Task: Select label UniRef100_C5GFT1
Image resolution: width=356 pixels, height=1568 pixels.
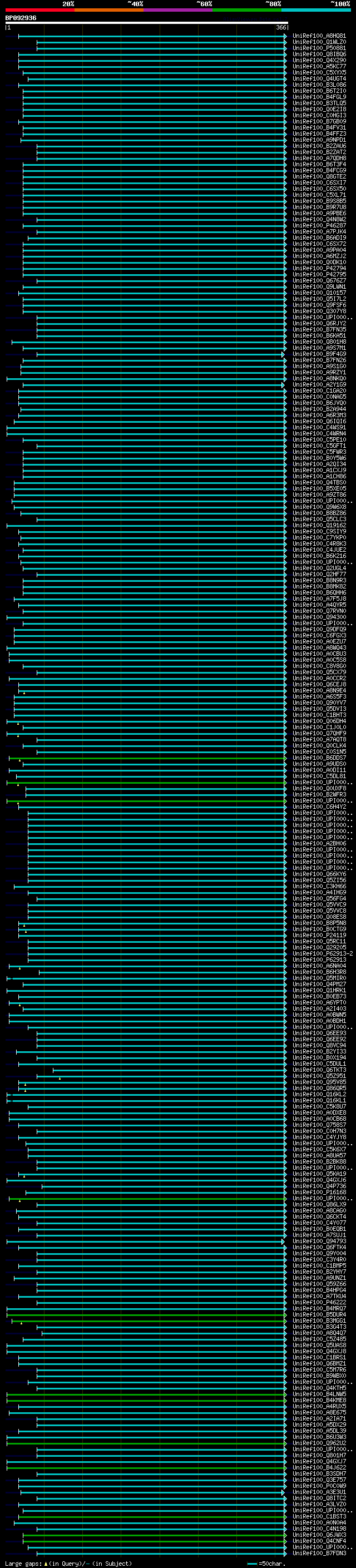Action: coord(319,446)
